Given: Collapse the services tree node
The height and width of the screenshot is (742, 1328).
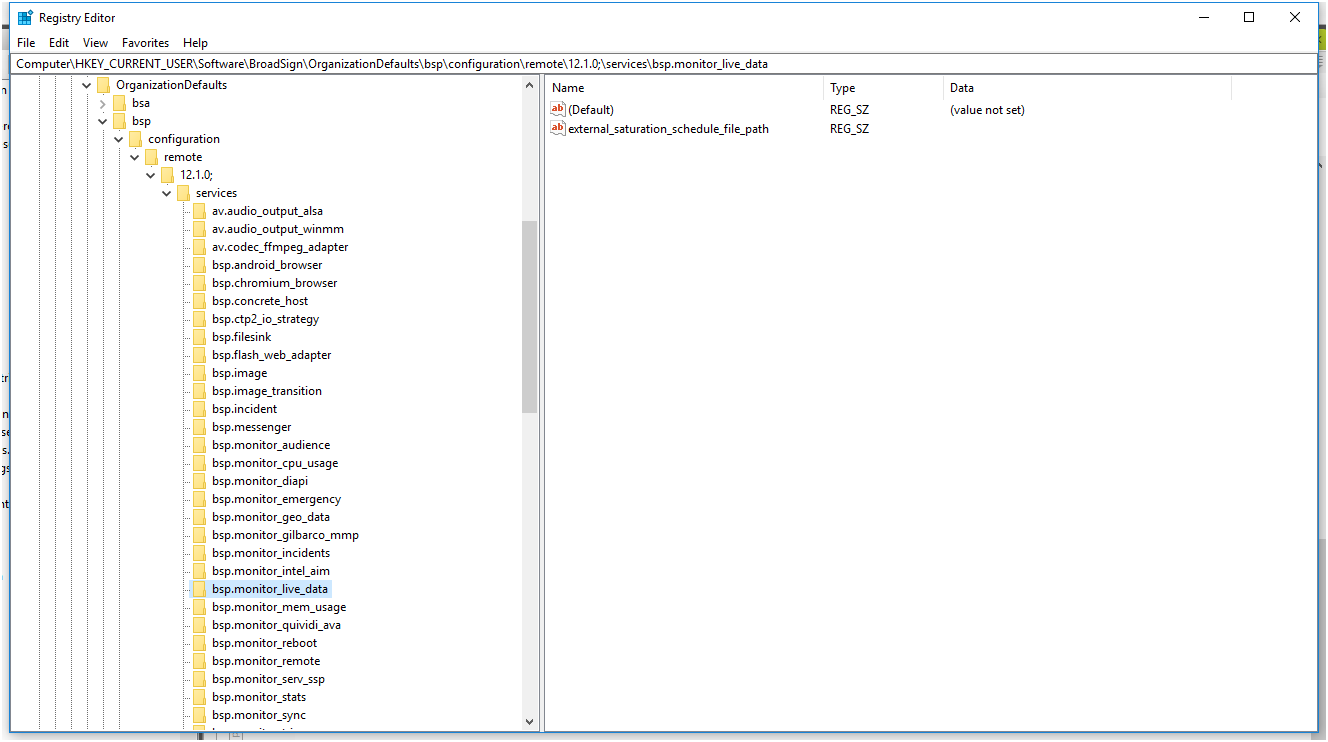Looking at the screenshot, I should [167, 193].
